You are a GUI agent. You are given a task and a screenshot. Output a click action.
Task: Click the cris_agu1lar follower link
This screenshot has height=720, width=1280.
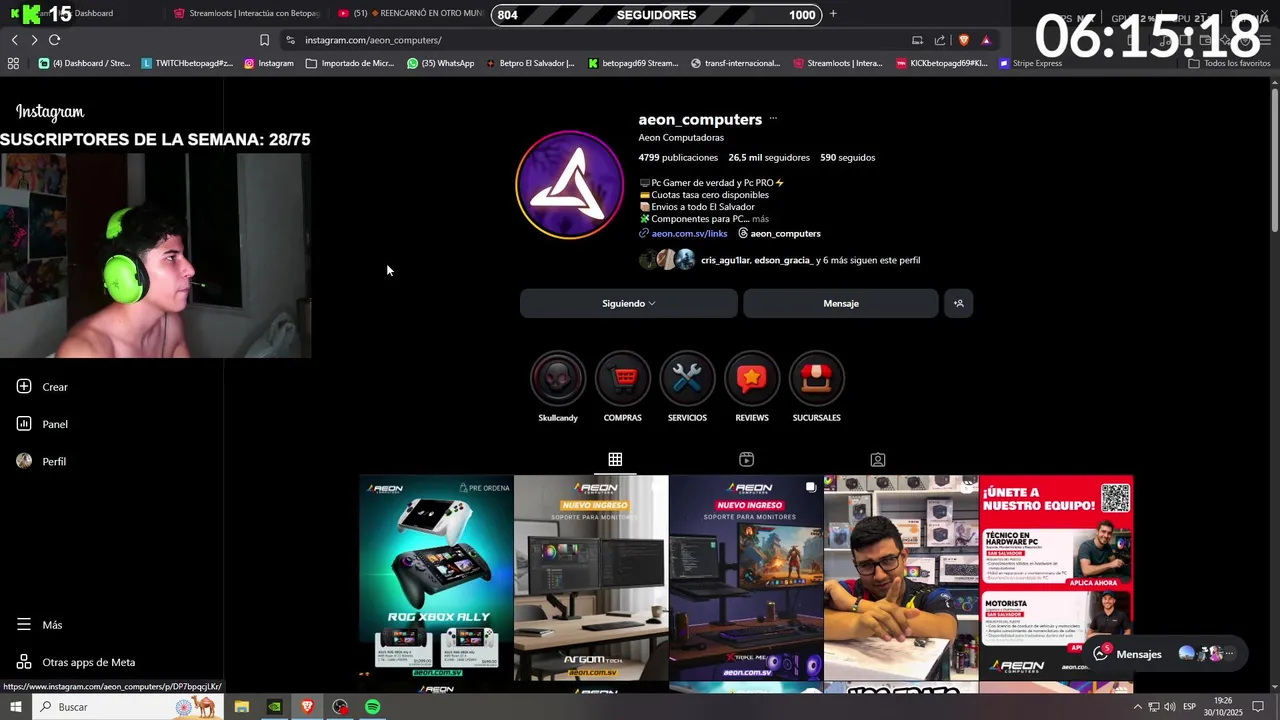pos(725,260)
